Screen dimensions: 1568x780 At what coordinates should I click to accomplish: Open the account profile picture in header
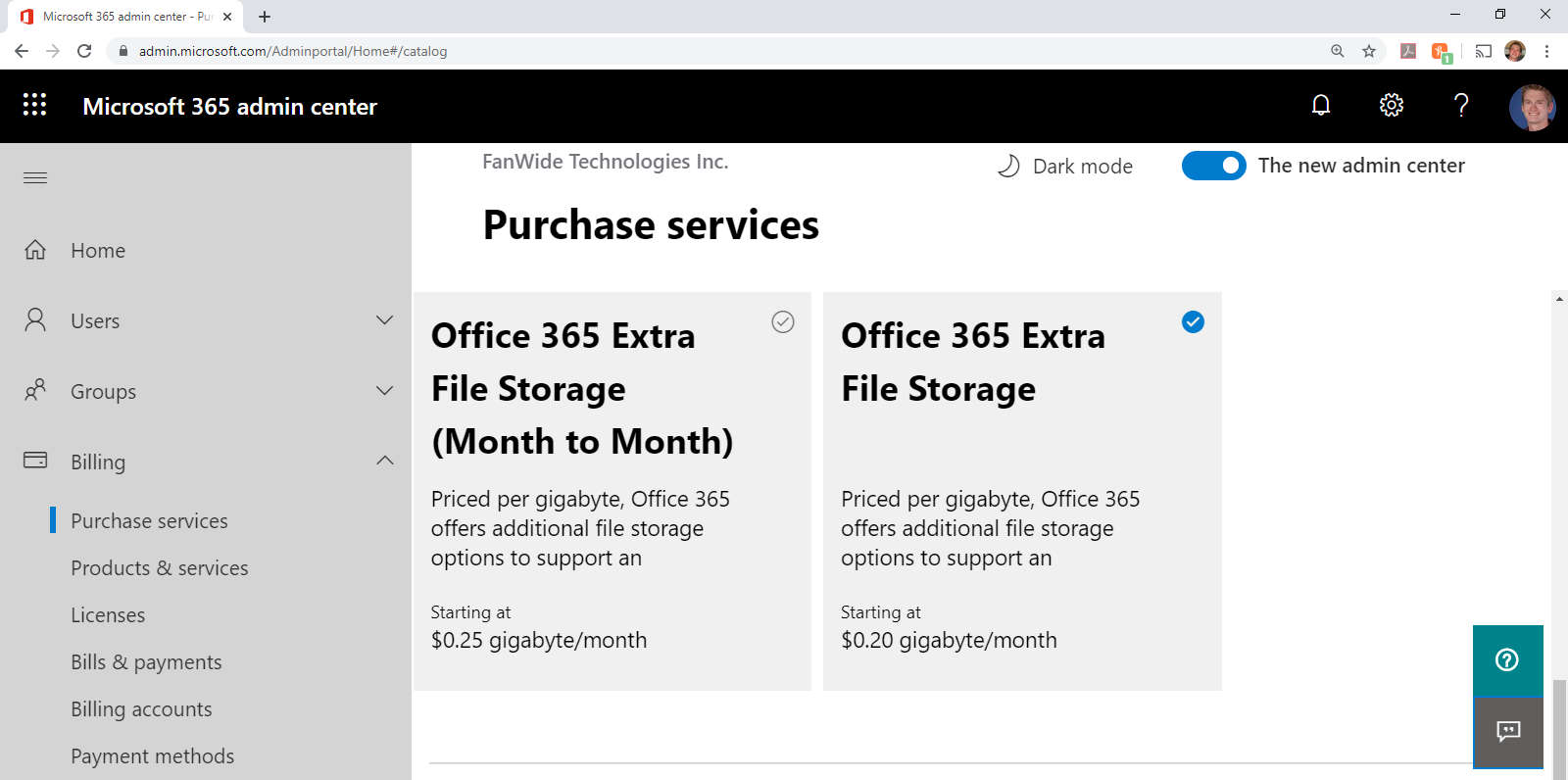(x=1533, y=107)
